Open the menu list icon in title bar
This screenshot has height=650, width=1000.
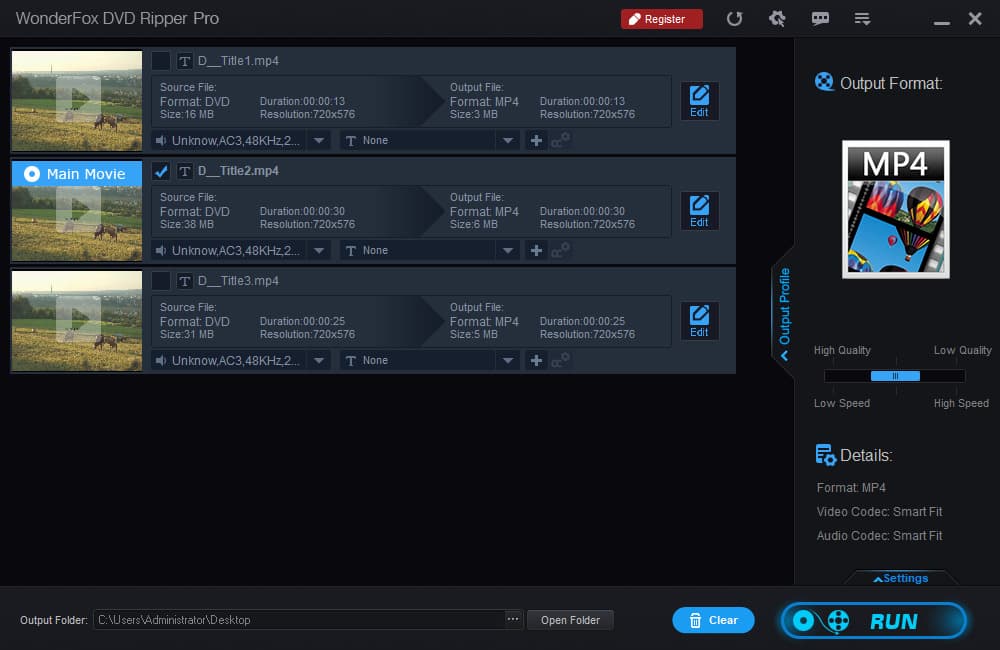click(x=862, y=19)
